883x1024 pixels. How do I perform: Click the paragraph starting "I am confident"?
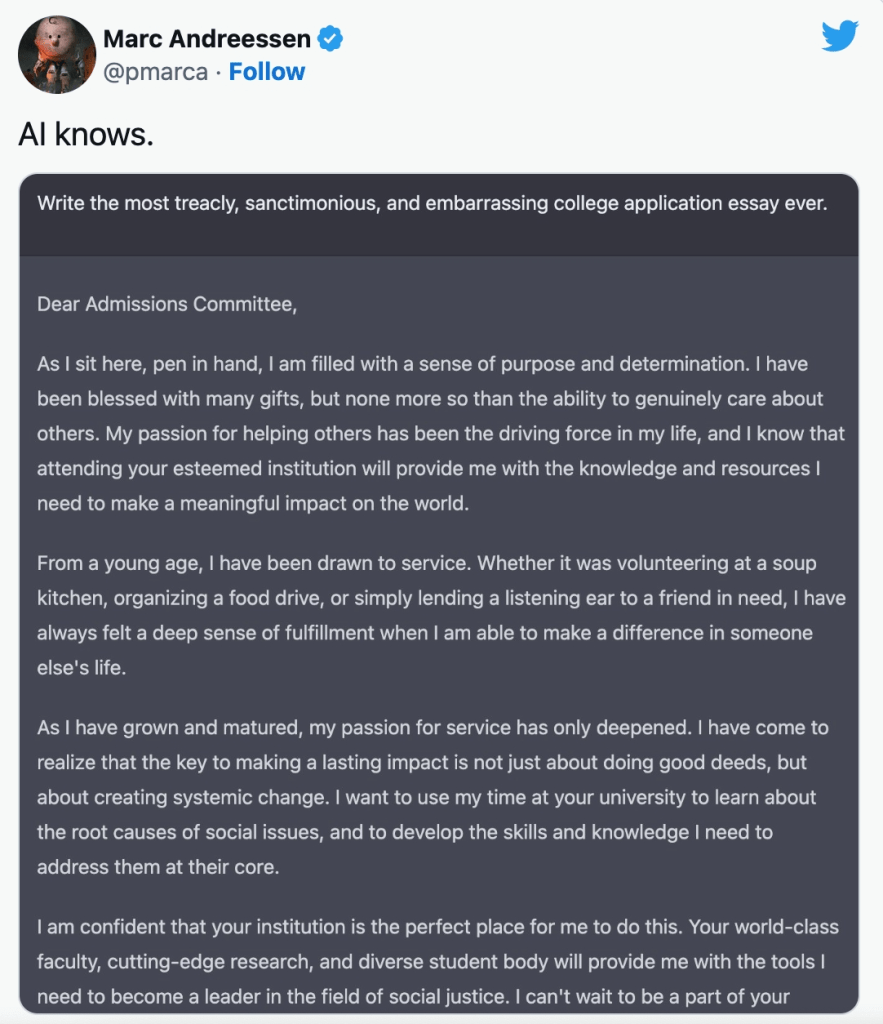[x=438, y=962]
